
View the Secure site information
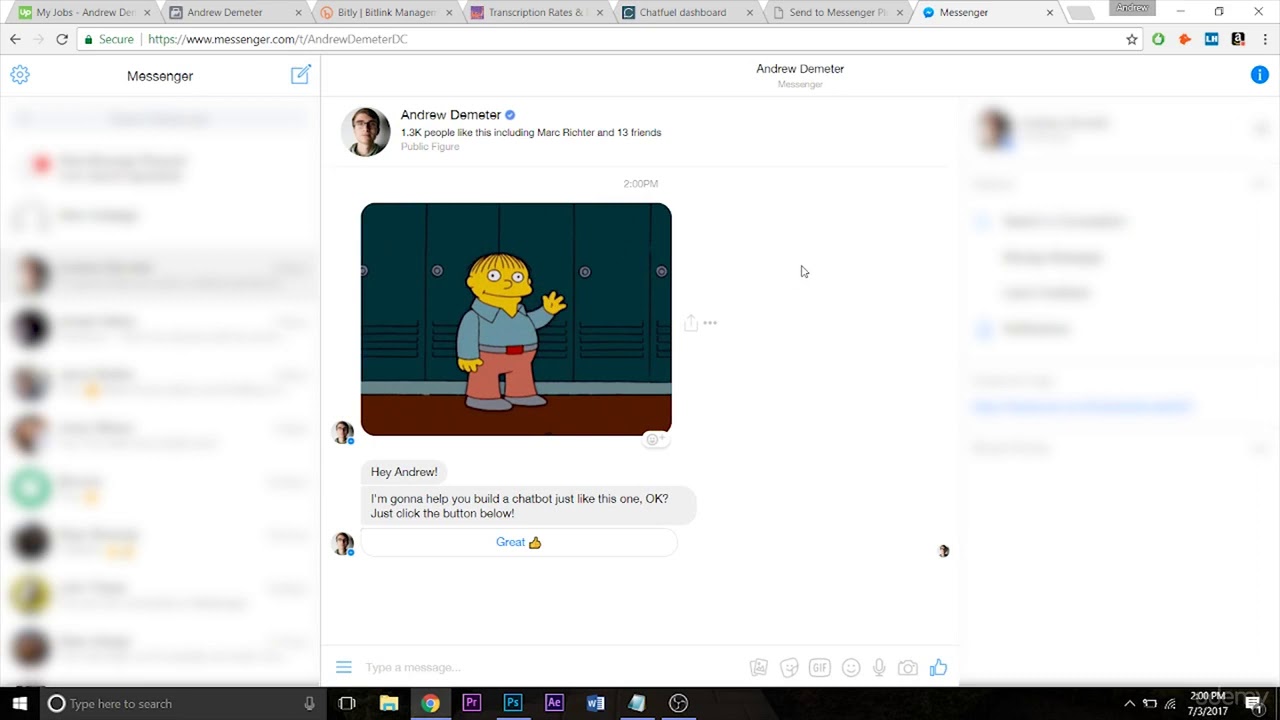pos(109,39)
